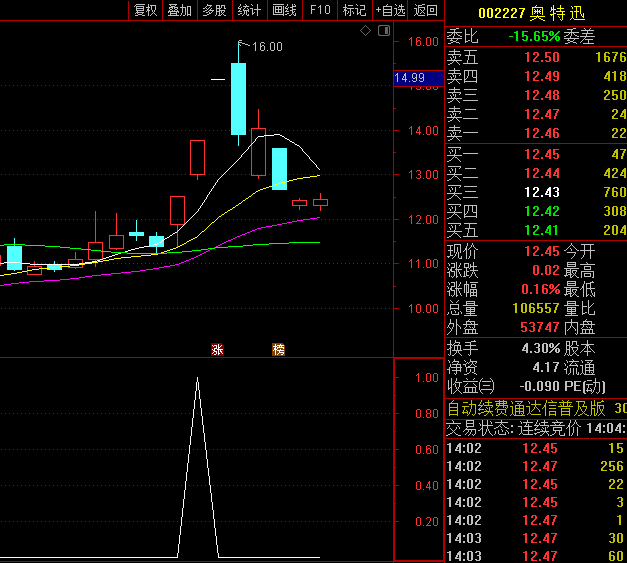
Task: Click the 002227 奥特迅 stock title
Action: click(x=532, y=13)
